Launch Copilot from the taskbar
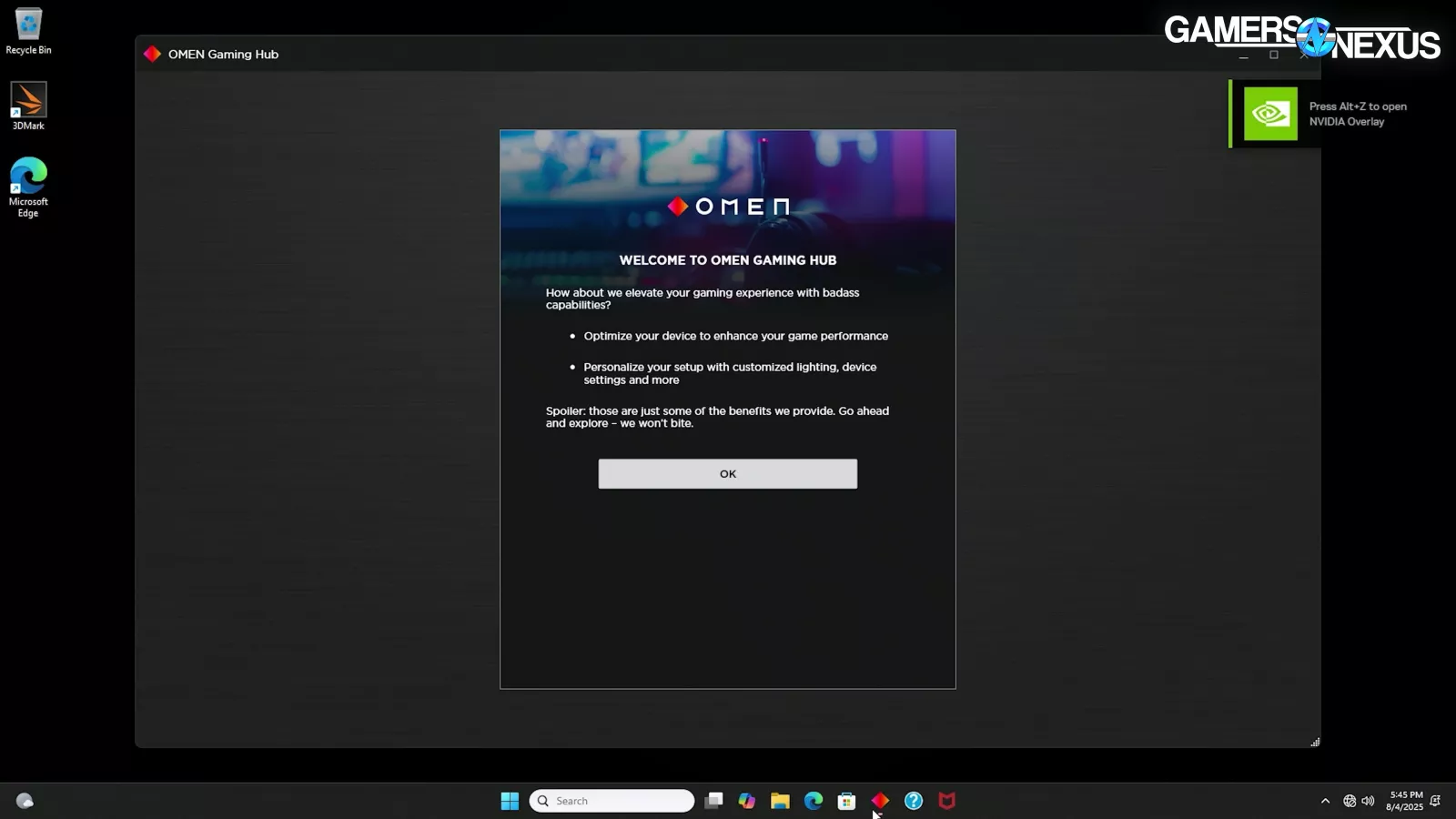The height and width of the screenshot is (819, 1456). coord(747,801)
